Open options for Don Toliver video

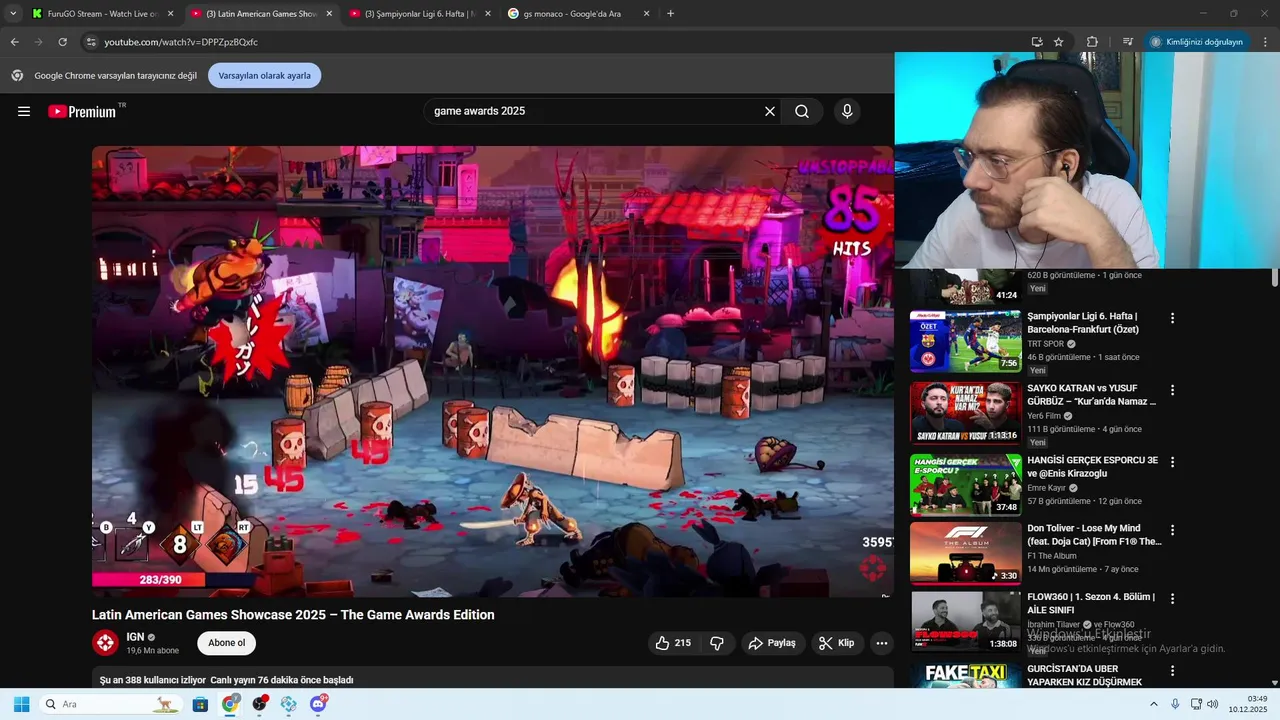click(x=1172, y=530)
